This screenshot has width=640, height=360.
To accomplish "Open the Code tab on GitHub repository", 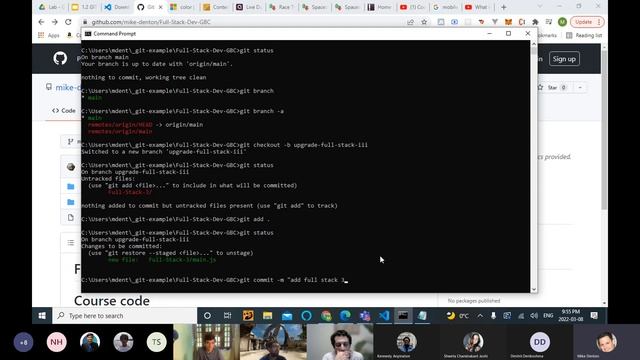I will coord(64,111).
